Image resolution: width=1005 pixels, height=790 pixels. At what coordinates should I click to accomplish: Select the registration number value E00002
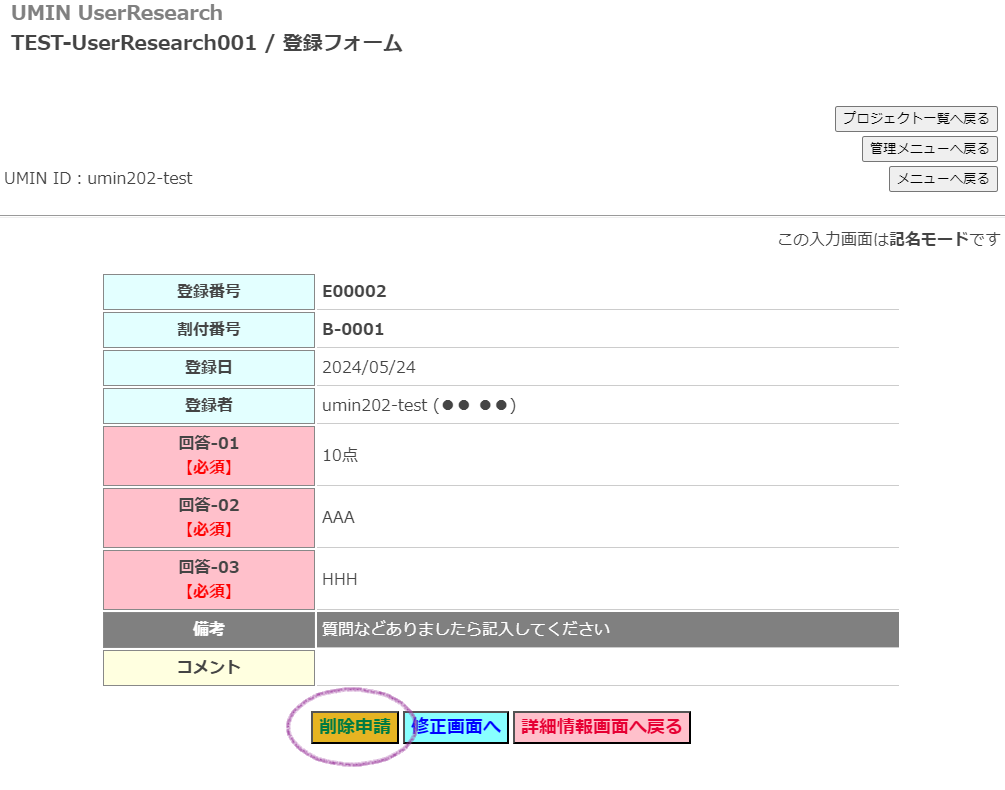click(x=354, y=292)
